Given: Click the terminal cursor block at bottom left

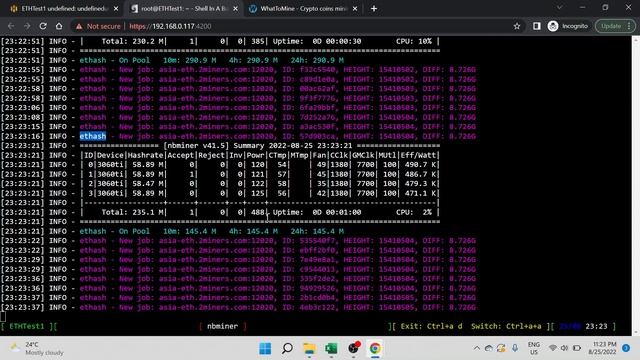Looking at the screenshot, I should tap(3, 316).
